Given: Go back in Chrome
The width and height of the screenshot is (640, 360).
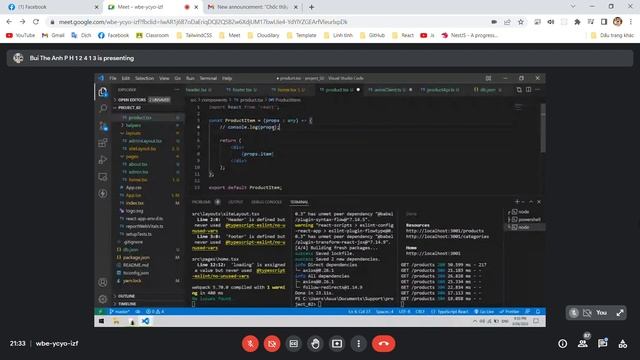Looking at the screenshot, I should 9,22.
